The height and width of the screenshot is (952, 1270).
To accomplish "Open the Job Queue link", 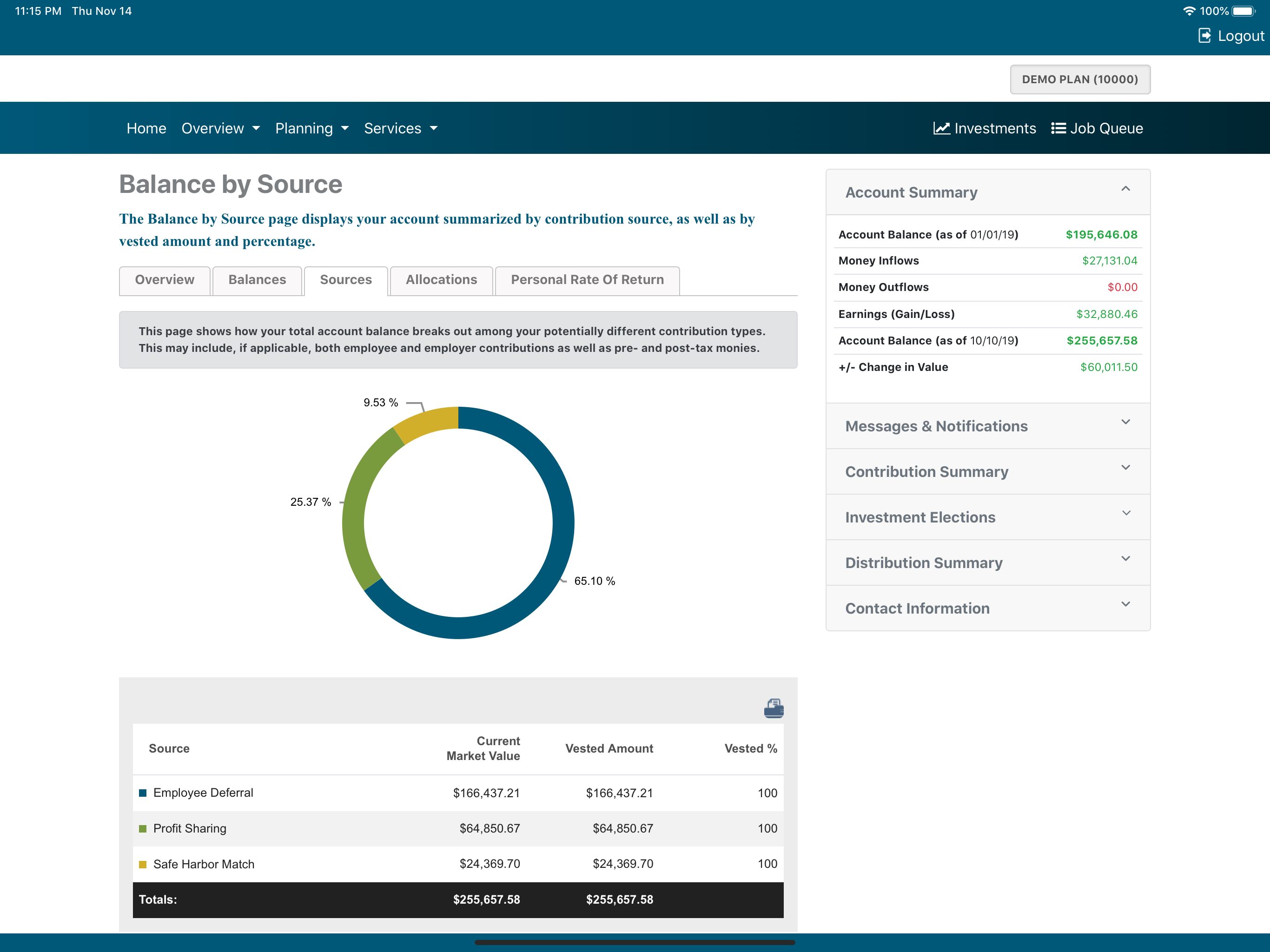I will [1097, 128].
